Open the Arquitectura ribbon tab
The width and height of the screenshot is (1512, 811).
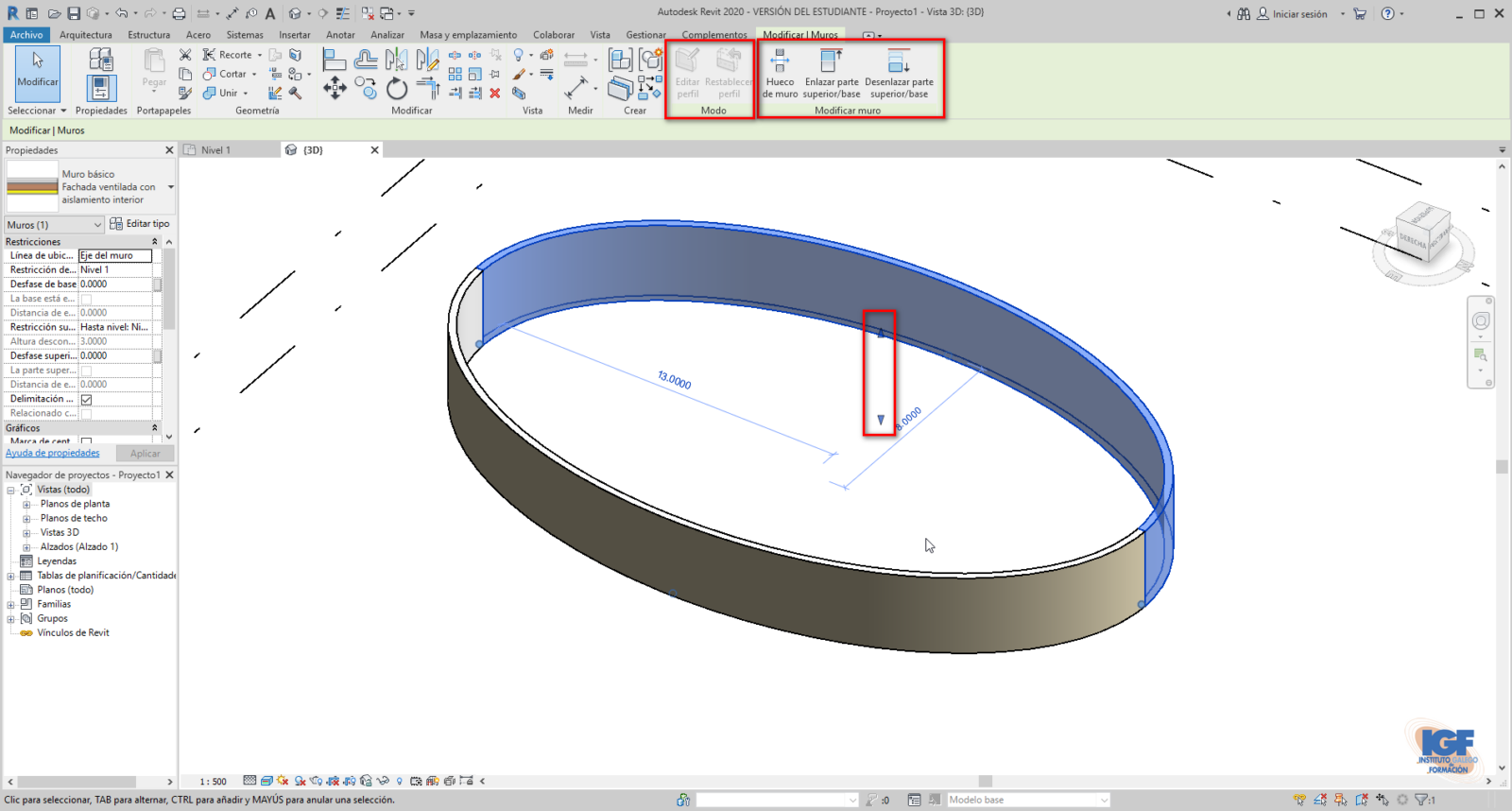[x=85, y=35]
